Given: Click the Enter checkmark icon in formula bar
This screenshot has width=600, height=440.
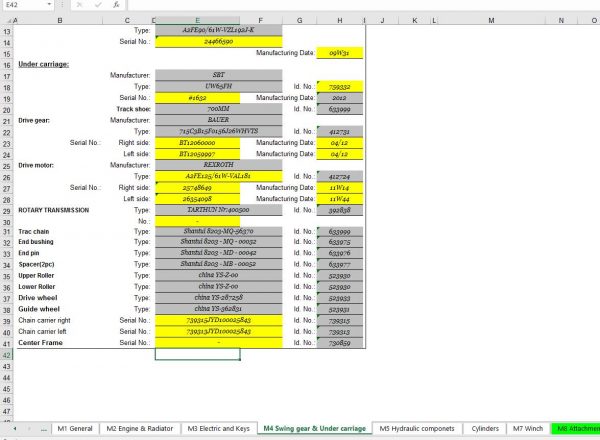Looking at the screenshot, I should tap(98, 5).
